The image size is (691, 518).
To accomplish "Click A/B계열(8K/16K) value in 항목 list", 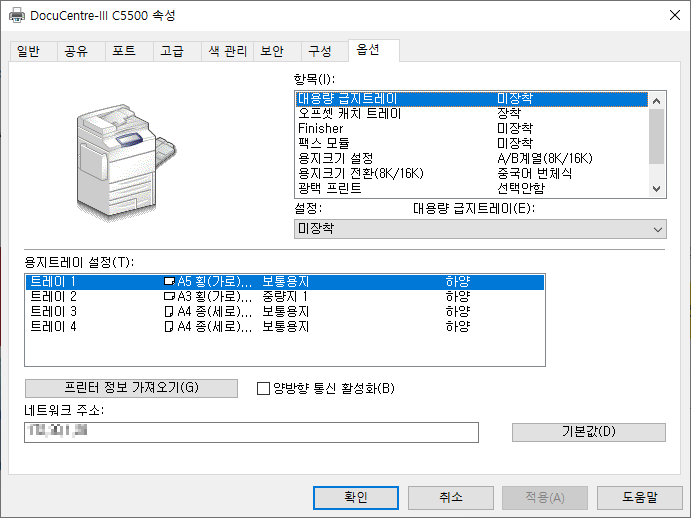I will (545, 159).
